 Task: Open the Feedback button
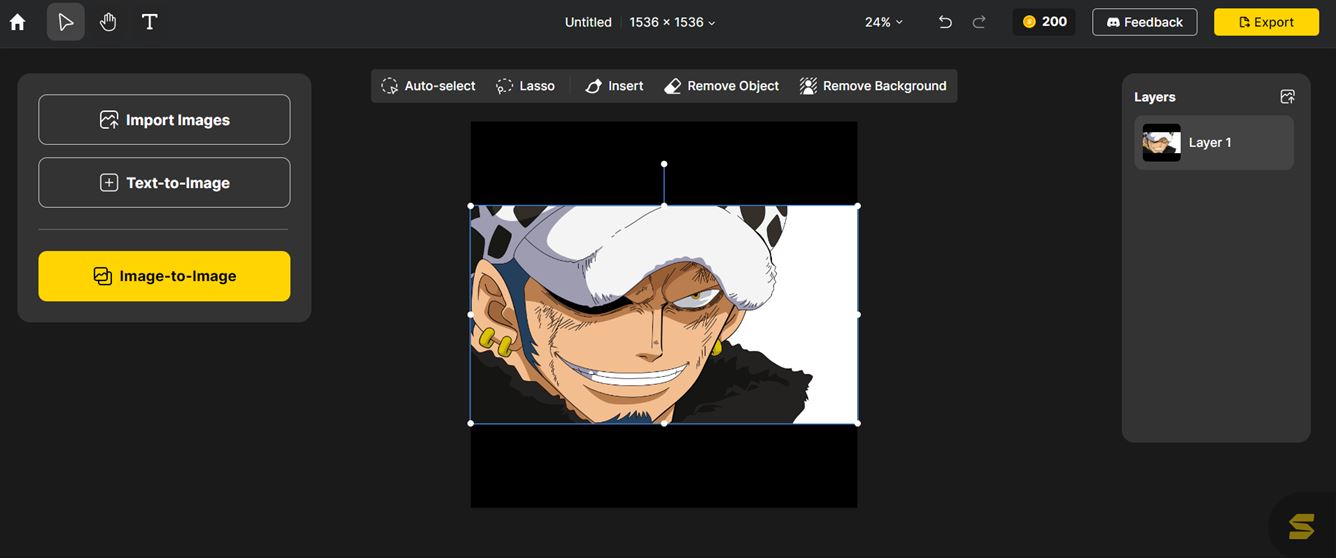click(1145, 22)
